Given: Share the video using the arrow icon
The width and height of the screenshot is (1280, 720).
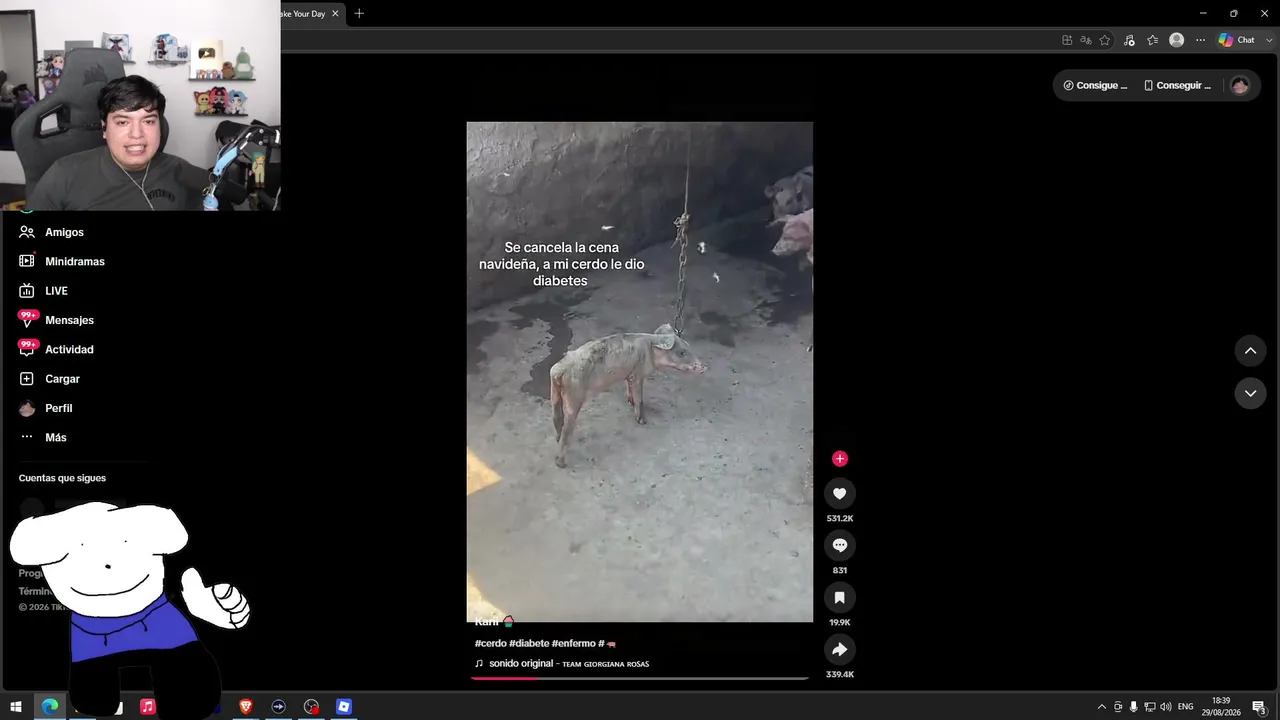Looking at the screenshot, I should (839, 649).
